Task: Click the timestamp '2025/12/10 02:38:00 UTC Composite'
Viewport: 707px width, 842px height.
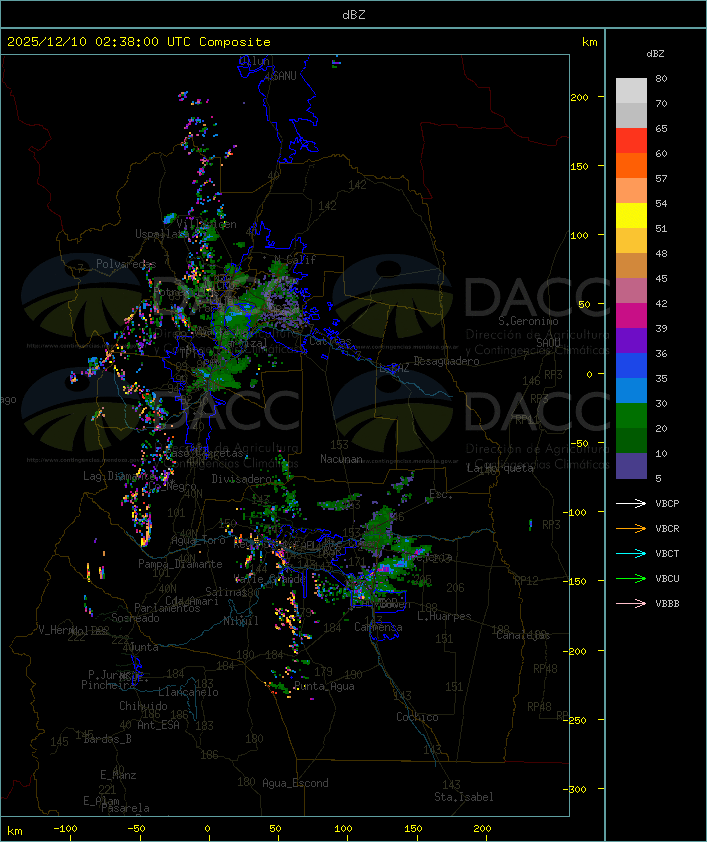Action: (x=139, y=42)
